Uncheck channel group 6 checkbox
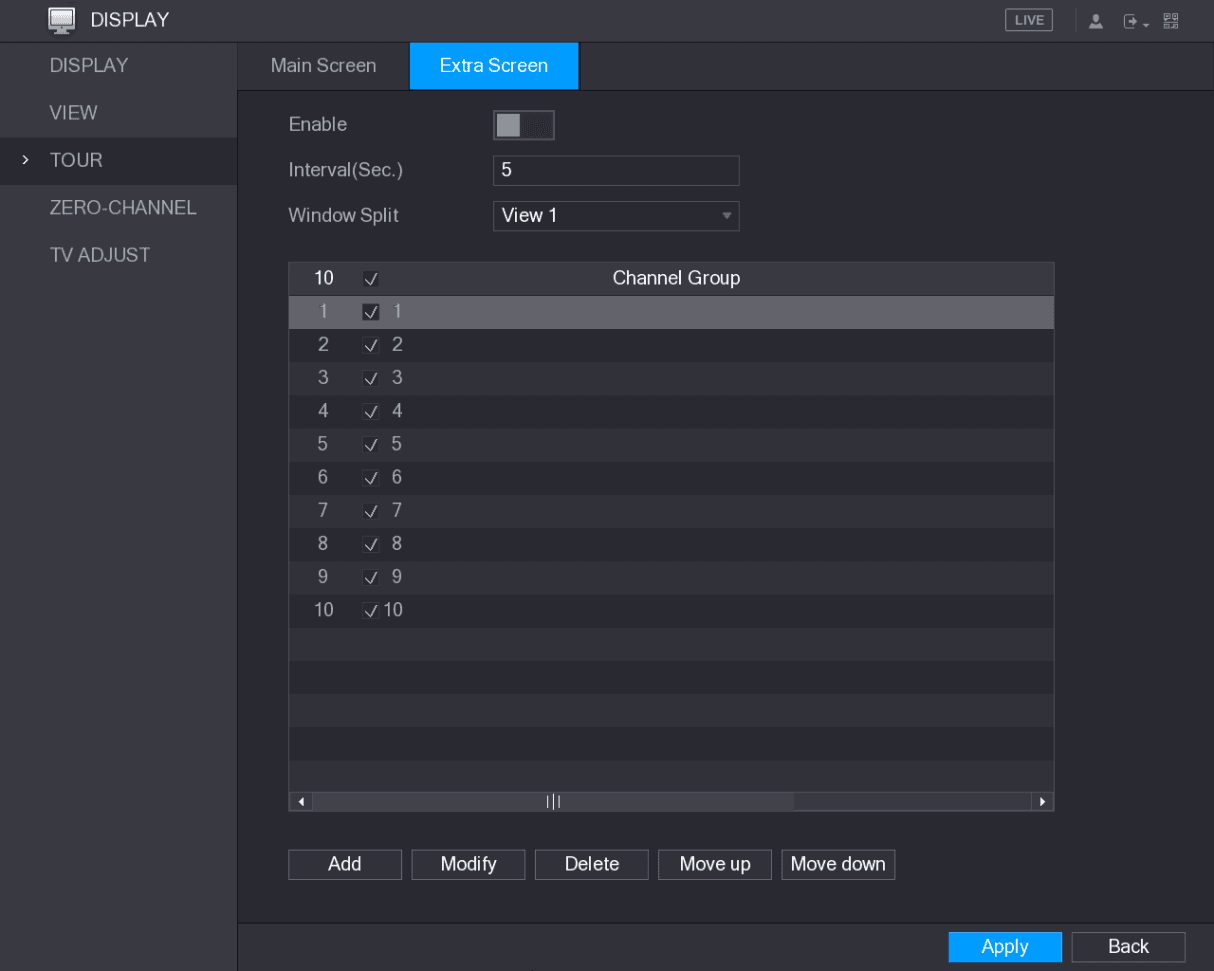Screen dimensions: 1214x971 click(371, 477)
